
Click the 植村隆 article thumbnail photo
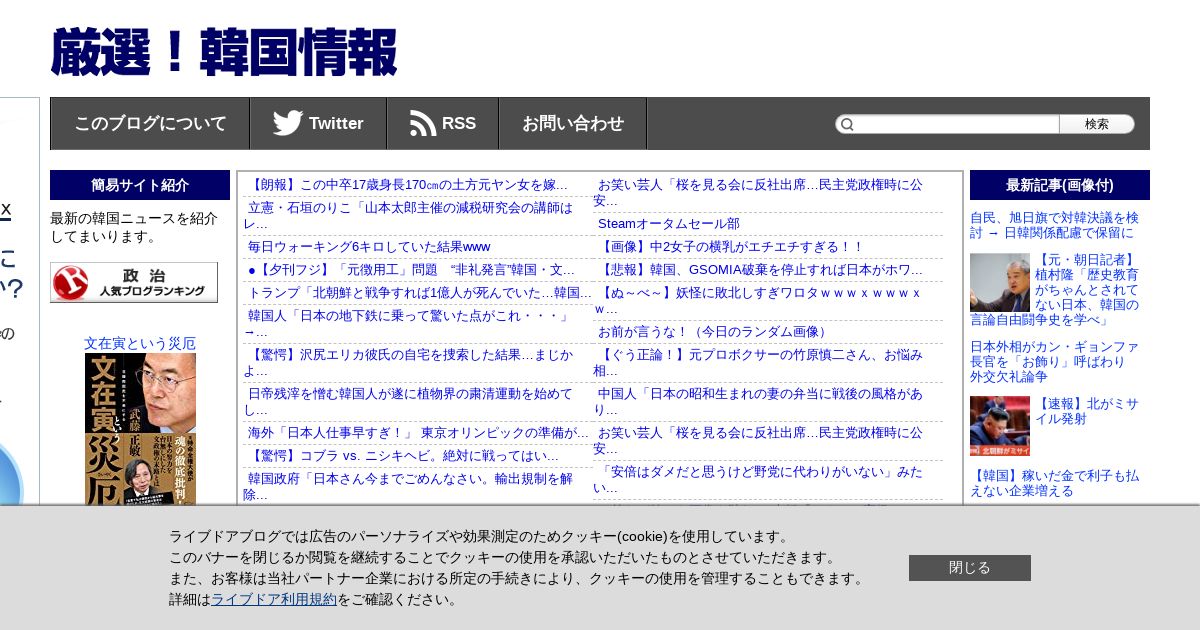[x=1000, y=282]
